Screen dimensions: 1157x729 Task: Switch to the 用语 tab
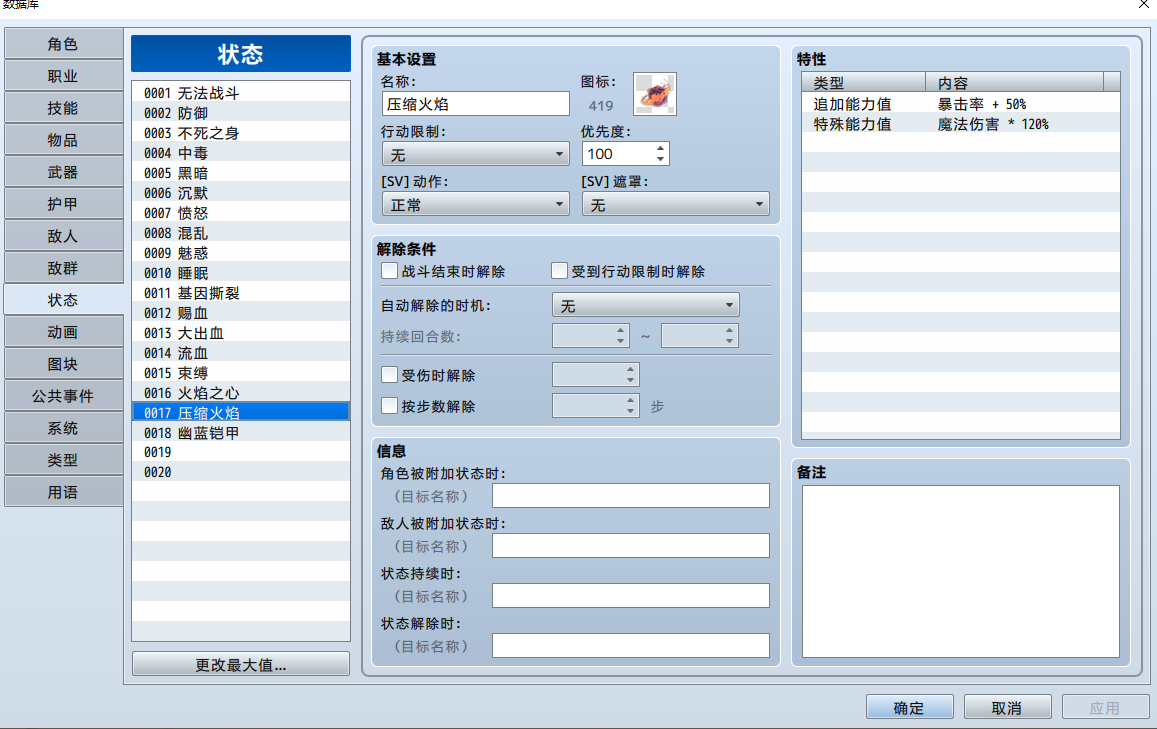click(x=63, y=491)
